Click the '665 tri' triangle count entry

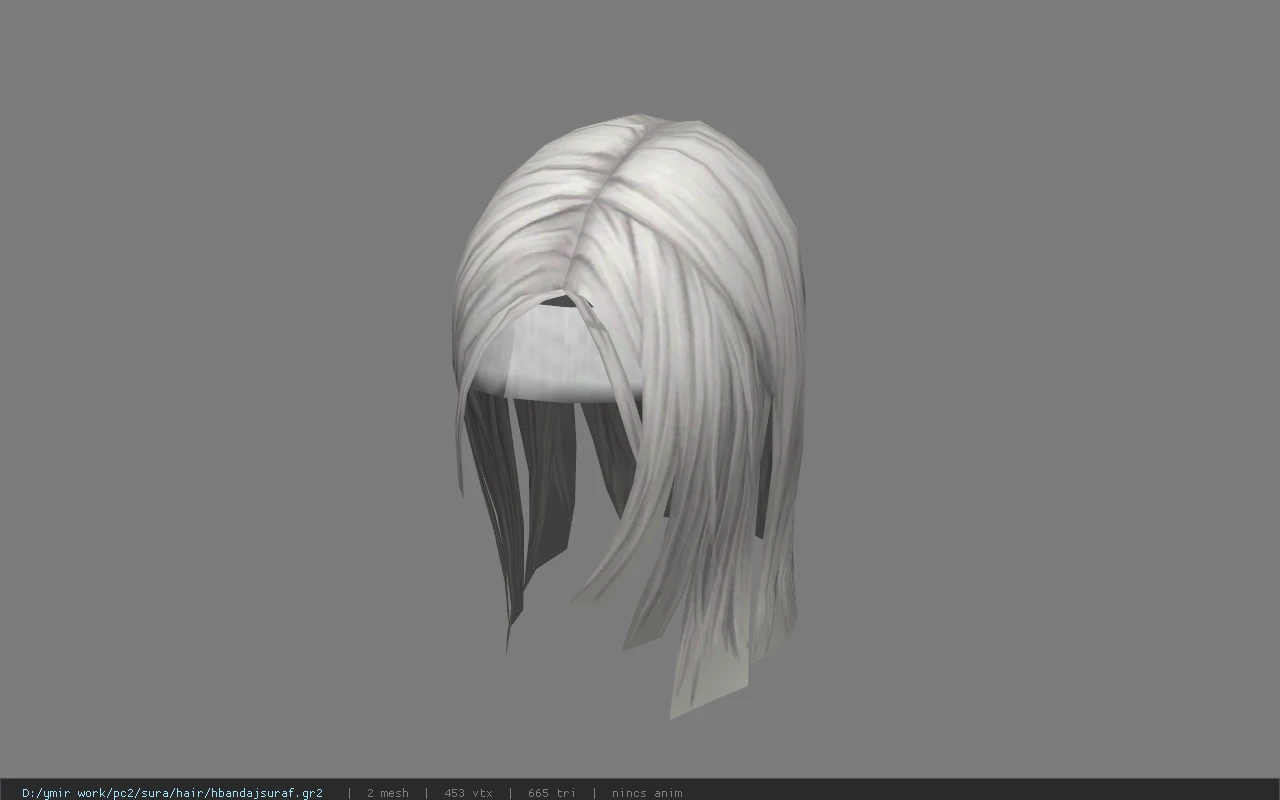coord(552,793)
